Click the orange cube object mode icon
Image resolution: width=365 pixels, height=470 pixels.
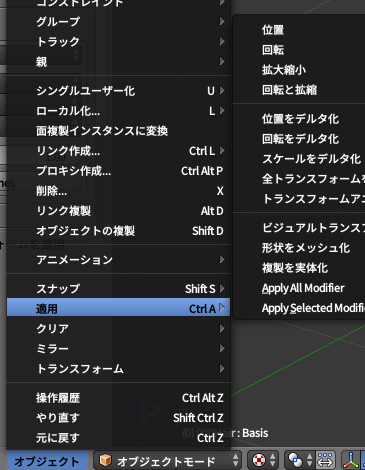[105, 460]
